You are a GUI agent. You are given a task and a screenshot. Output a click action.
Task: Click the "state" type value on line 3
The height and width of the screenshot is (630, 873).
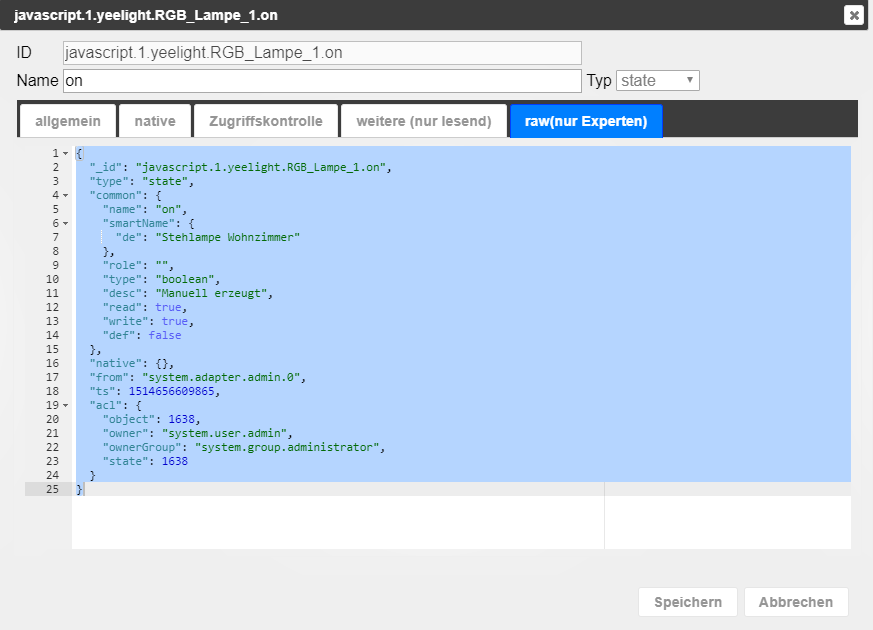coord(165,181)
